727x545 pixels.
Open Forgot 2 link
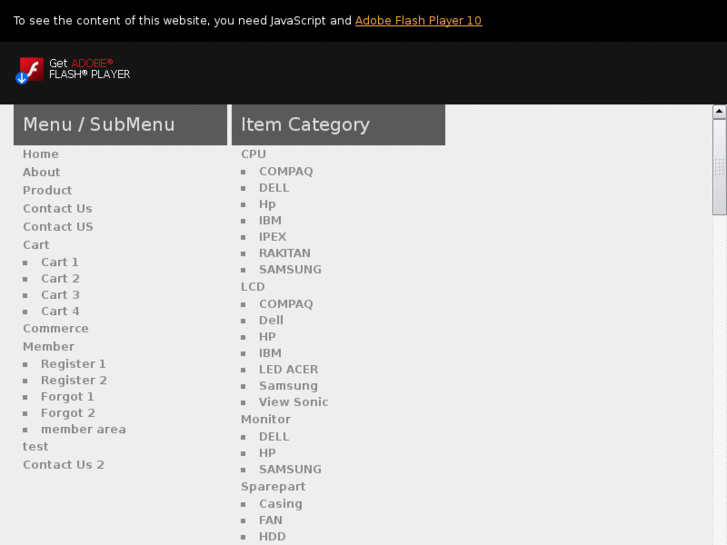pos(68,413)
